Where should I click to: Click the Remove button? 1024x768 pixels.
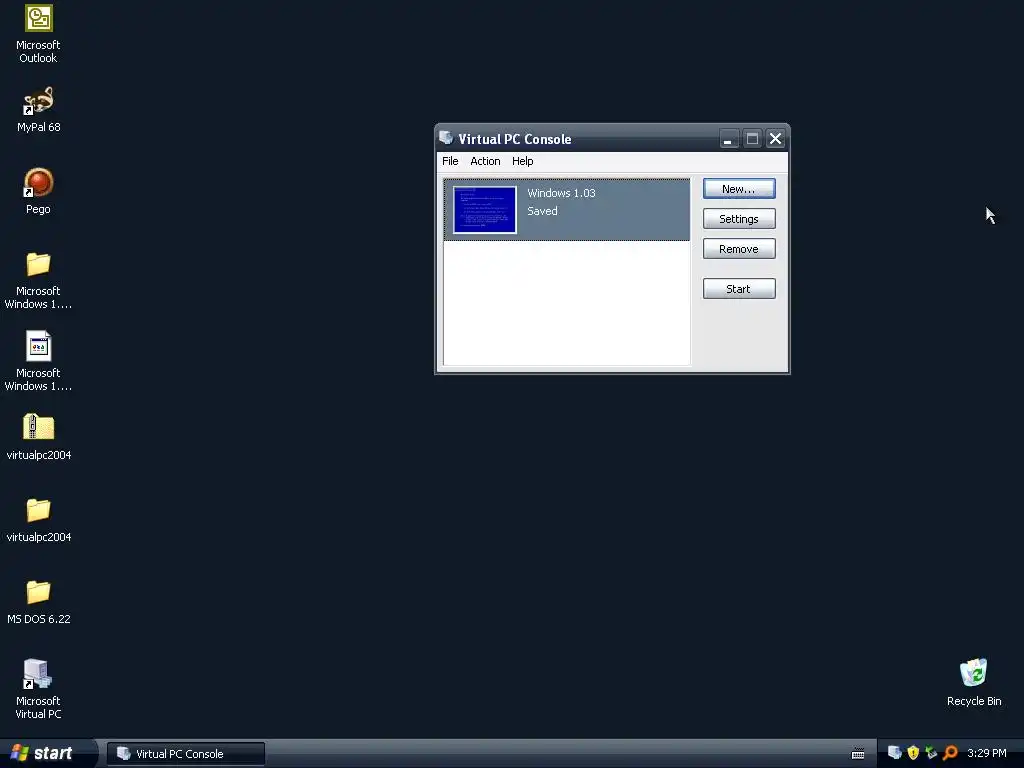click(x=739, y=249)
